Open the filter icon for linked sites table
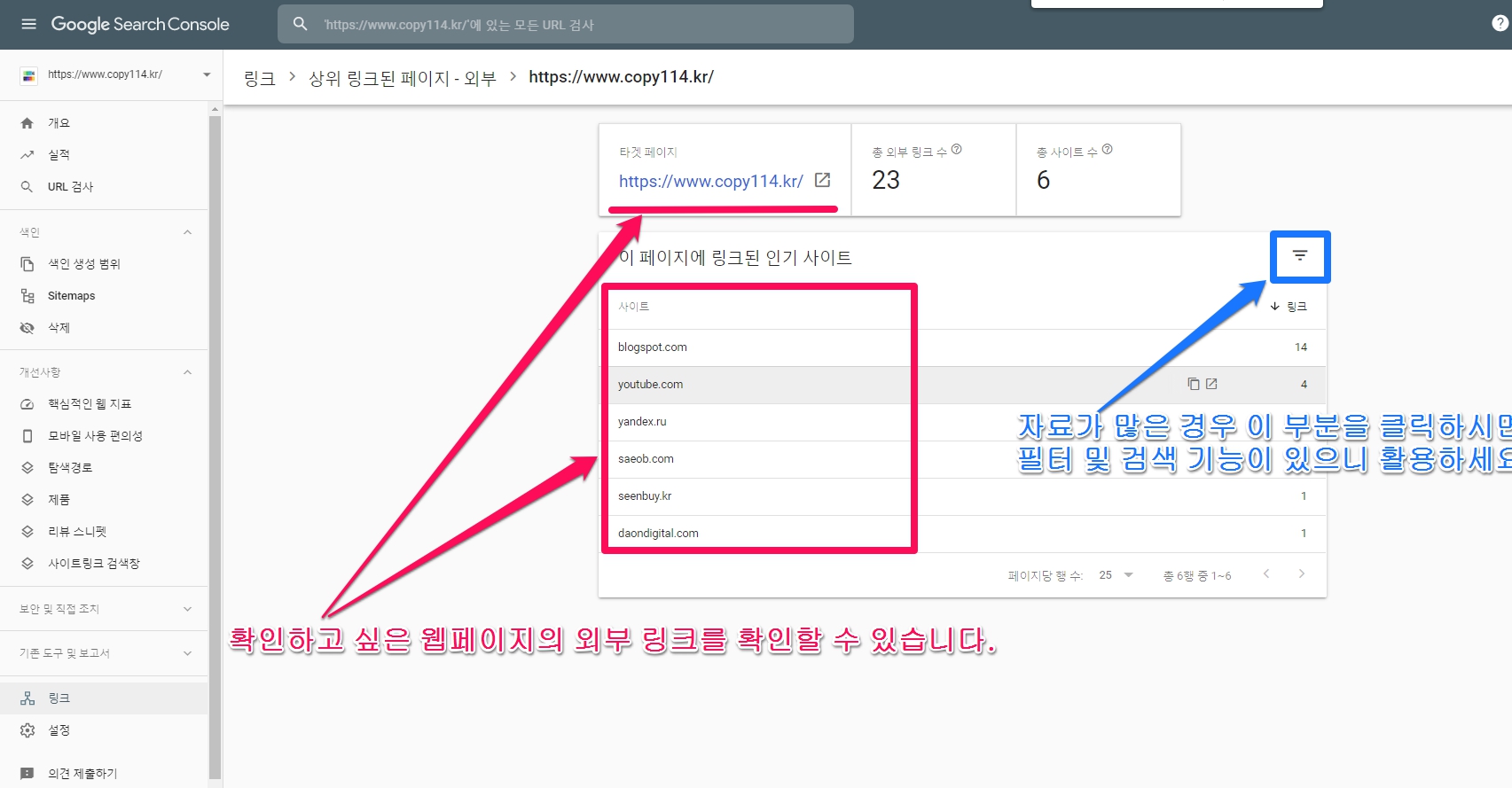This screenshot has width=1512, height=788. click(1300, 256)
